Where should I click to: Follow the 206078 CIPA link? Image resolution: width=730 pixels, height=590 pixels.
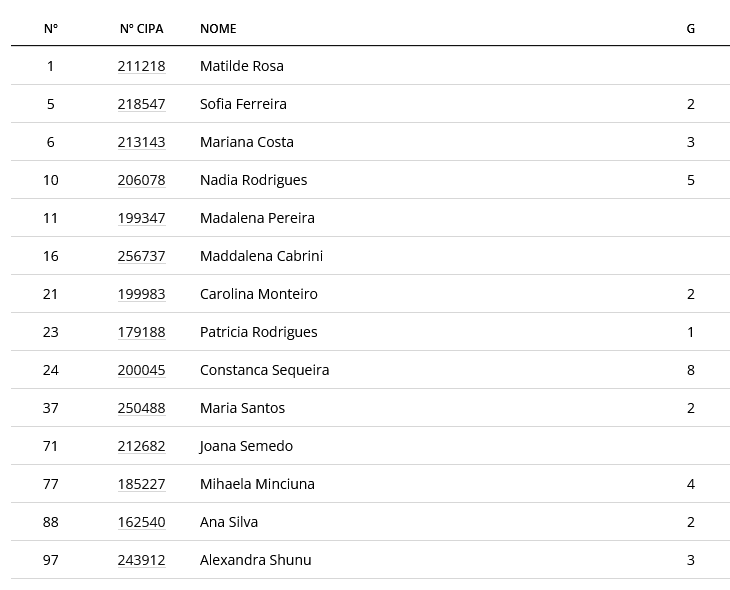(x=141, y=180)
